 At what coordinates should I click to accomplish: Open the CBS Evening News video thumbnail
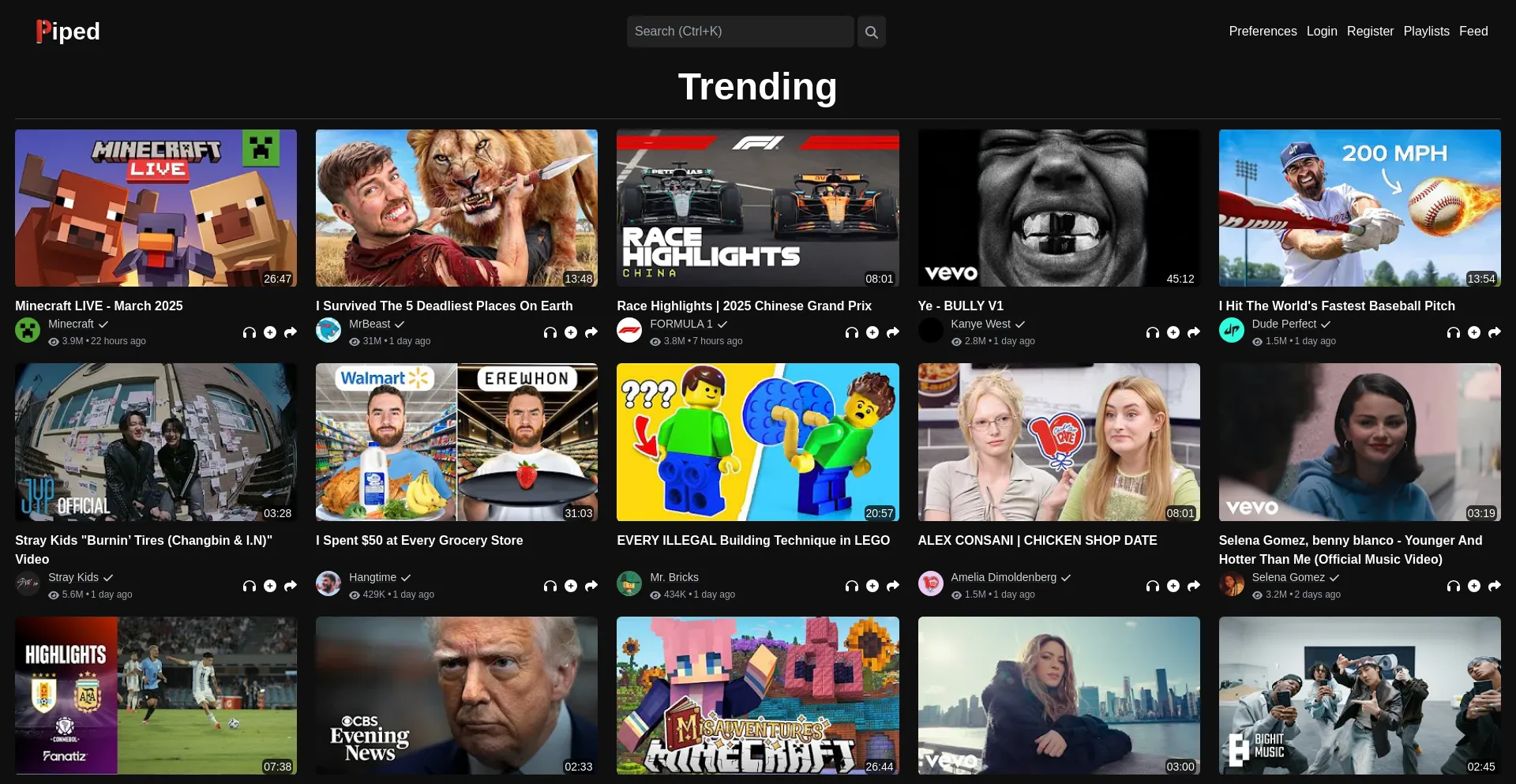click(456, 696)
